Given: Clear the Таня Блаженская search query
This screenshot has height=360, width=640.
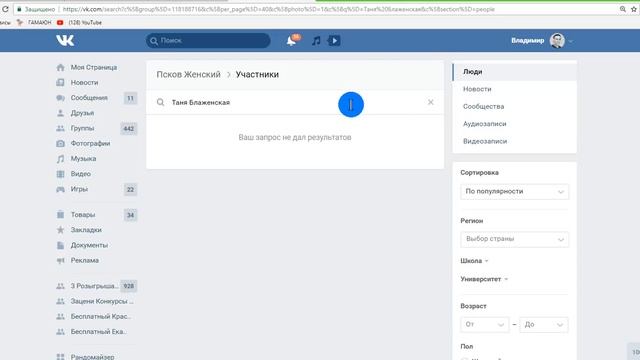Looking at the screenshot, I should 431,102.
